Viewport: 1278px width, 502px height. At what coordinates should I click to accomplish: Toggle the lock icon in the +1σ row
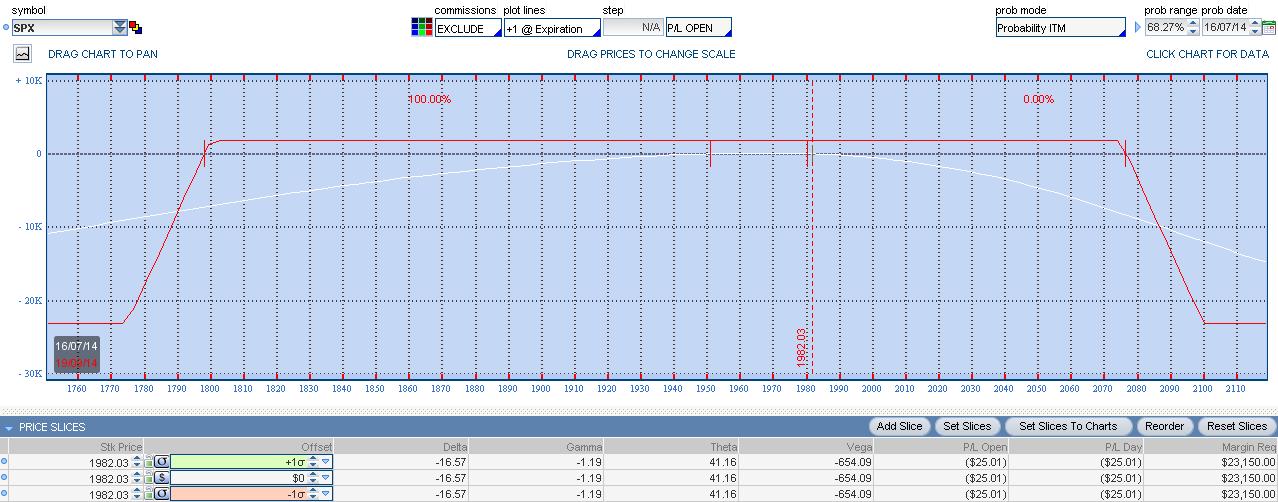click(148, 462)
